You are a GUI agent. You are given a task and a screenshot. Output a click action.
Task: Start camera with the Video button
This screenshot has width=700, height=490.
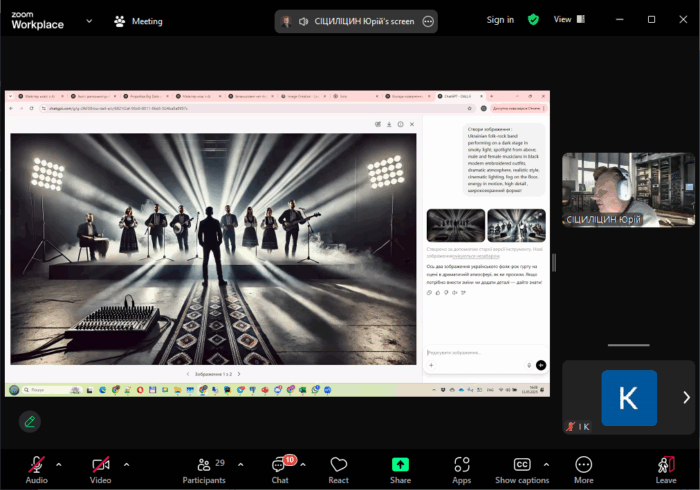[100, 466]
